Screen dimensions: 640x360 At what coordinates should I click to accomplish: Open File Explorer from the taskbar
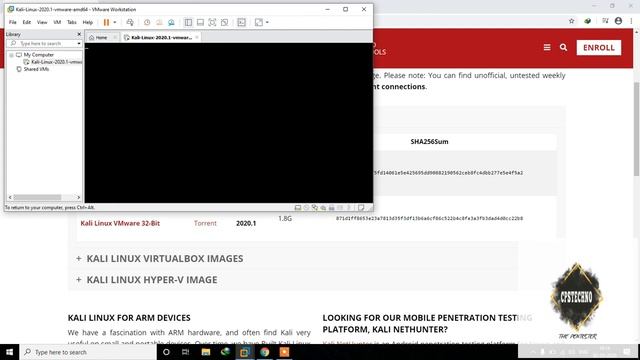coord(206,352)
